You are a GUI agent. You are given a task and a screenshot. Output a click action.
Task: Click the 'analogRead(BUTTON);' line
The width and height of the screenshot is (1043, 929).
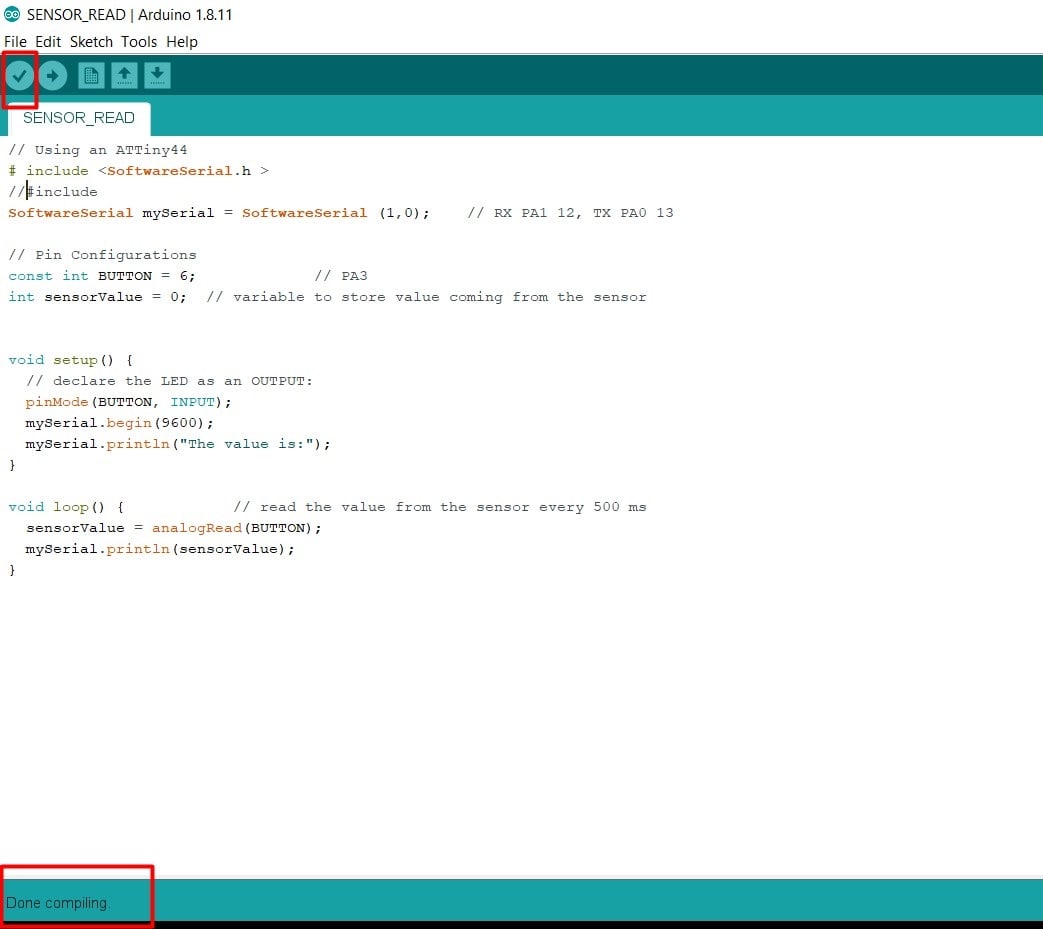point(174,528)
